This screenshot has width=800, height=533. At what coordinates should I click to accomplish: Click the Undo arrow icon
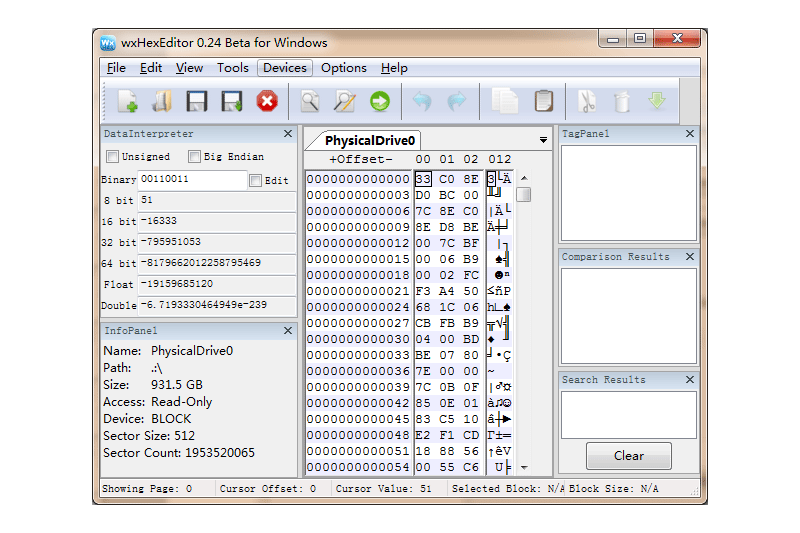422,101
